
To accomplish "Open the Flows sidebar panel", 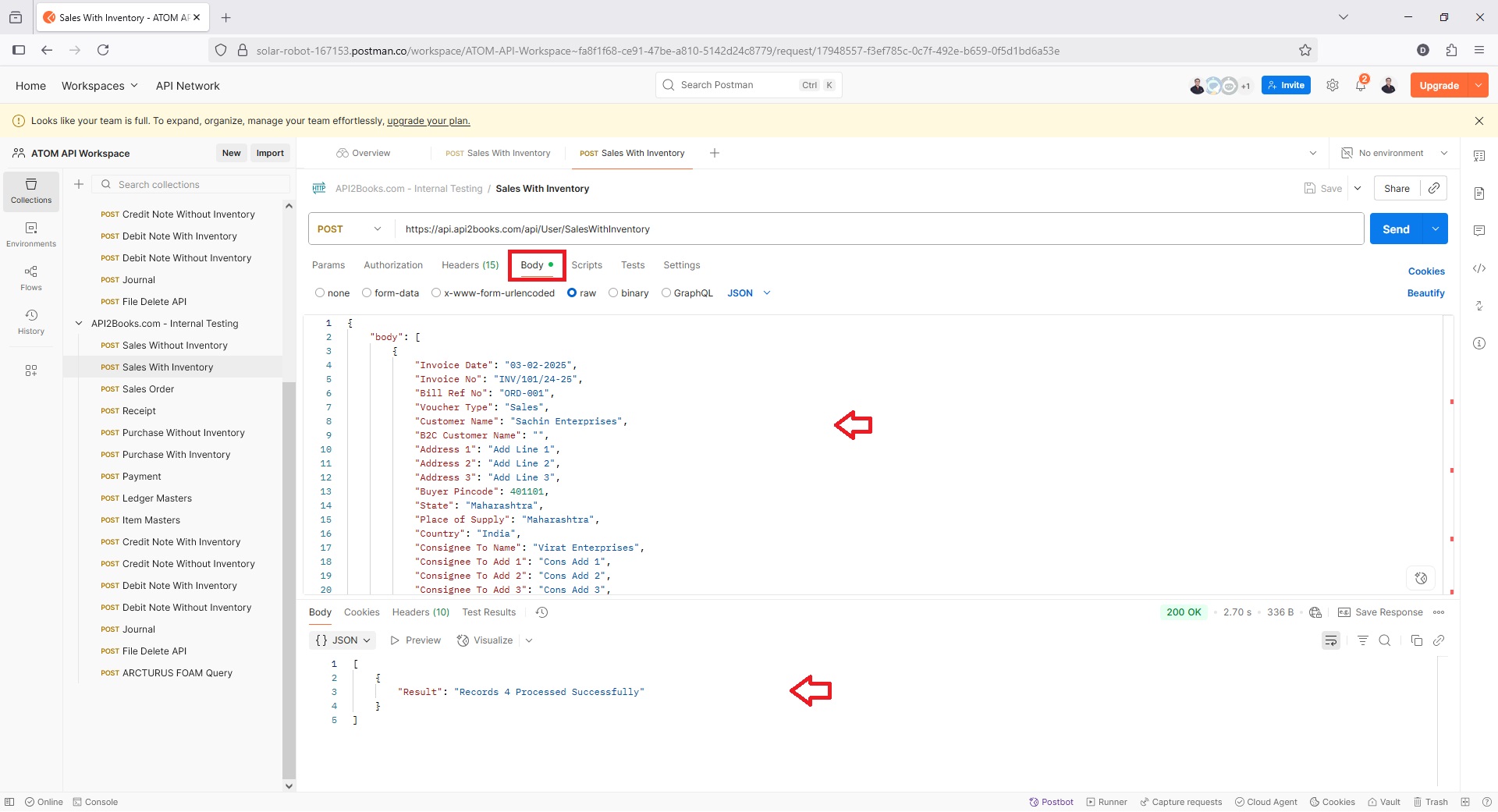I will (31, 278).
